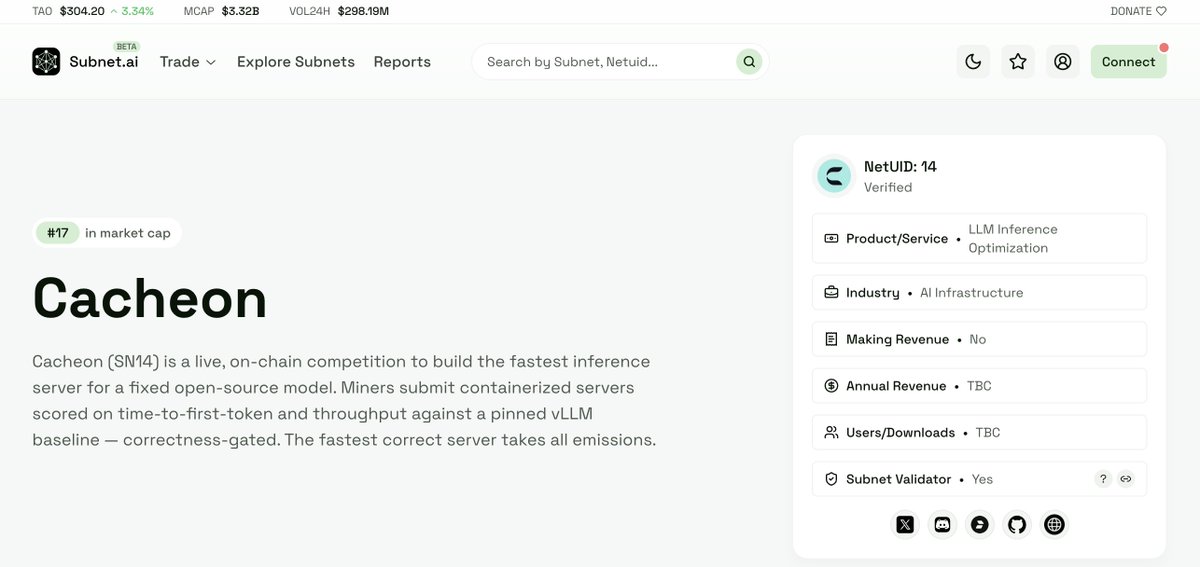Click the LLM Inference Optimization value
The width and height of the screenshot is (1200, 567).
click(1013, 238)
